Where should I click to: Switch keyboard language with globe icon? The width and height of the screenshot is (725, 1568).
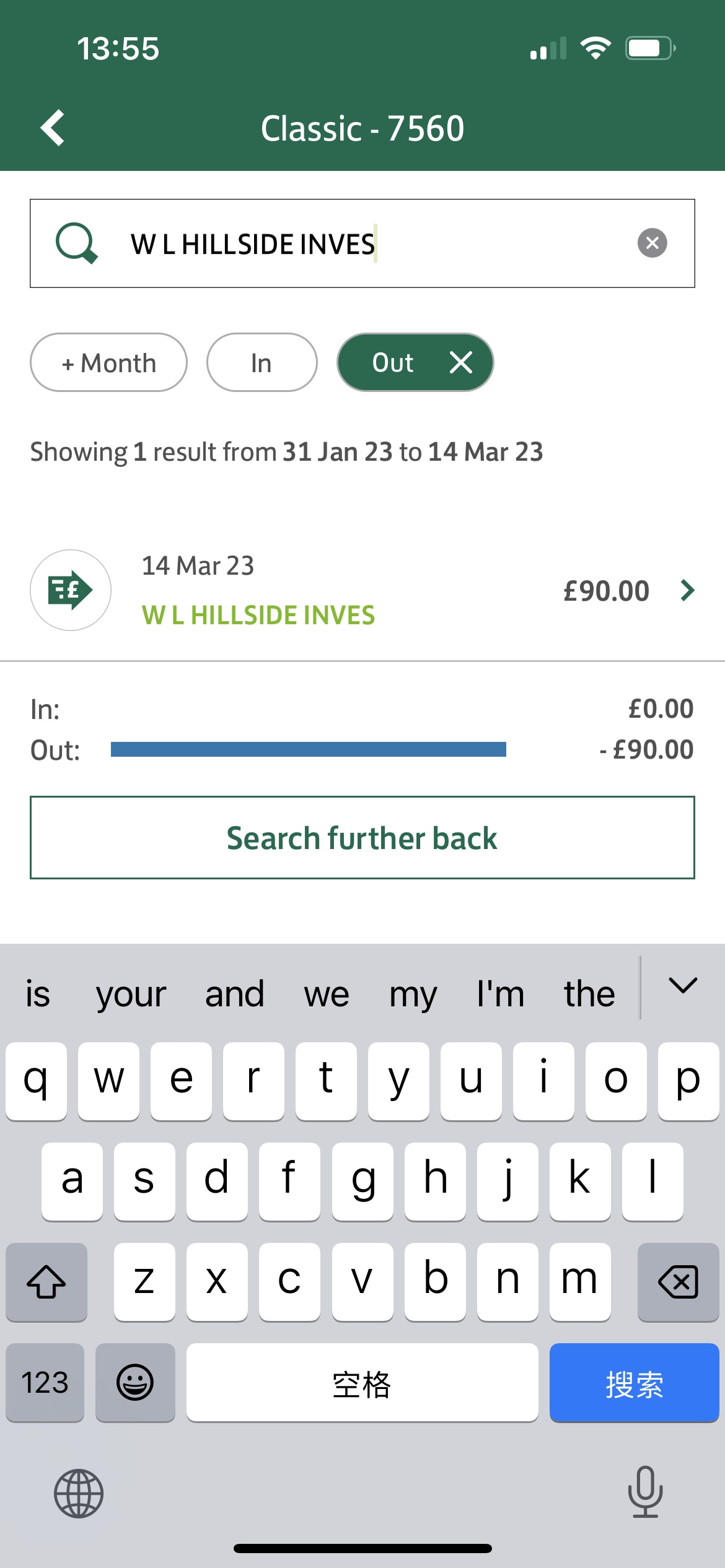click(79, 1493)
